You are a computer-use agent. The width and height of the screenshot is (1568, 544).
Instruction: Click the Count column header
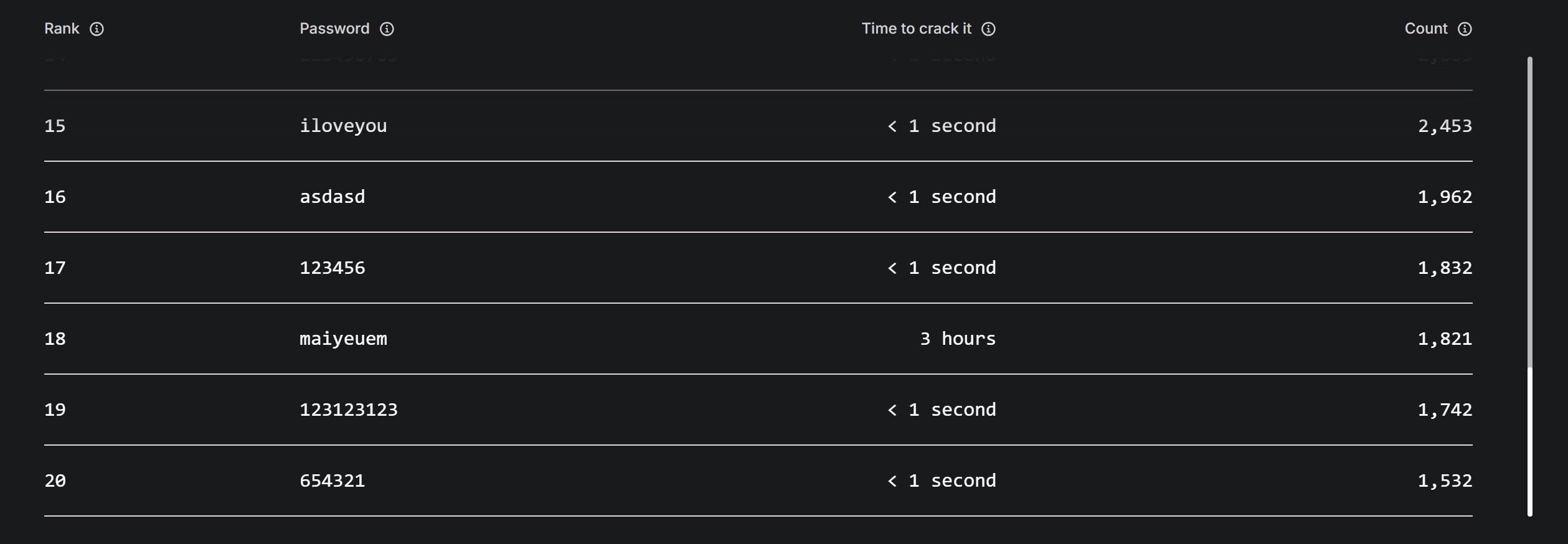1426,29
